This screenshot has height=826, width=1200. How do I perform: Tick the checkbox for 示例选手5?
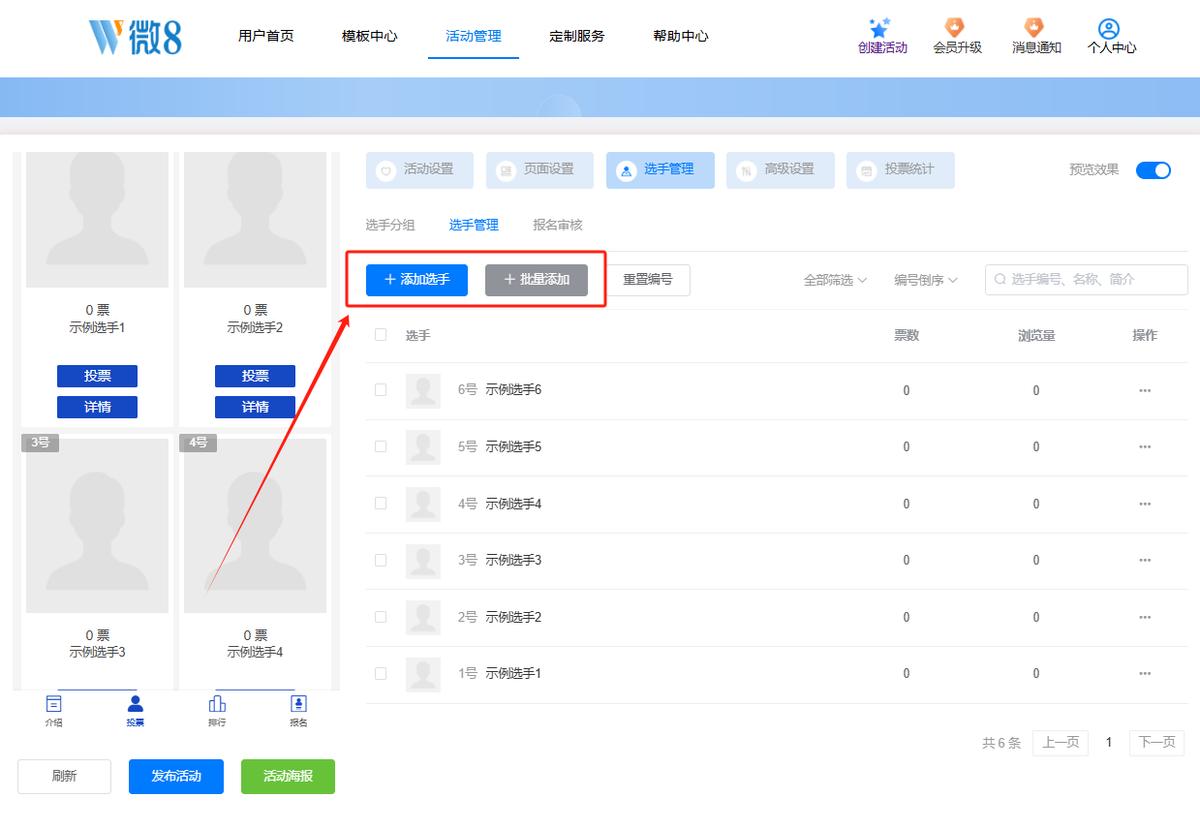(380, 447)
